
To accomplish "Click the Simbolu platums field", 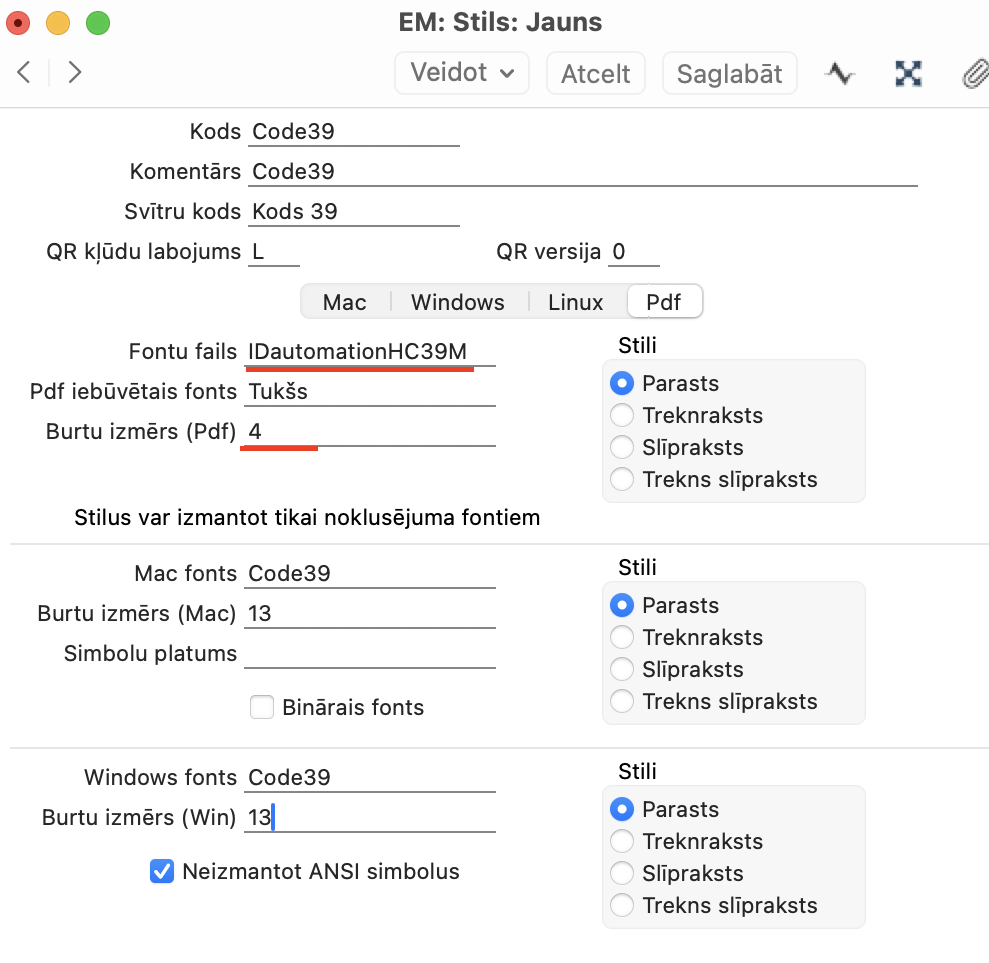I will click(370, 653).
